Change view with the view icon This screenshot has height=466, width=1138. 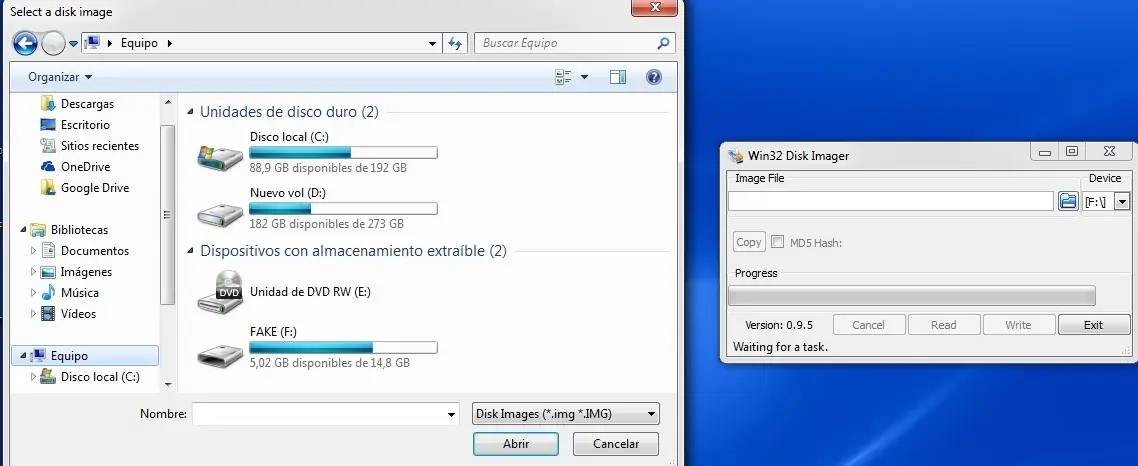563,77
